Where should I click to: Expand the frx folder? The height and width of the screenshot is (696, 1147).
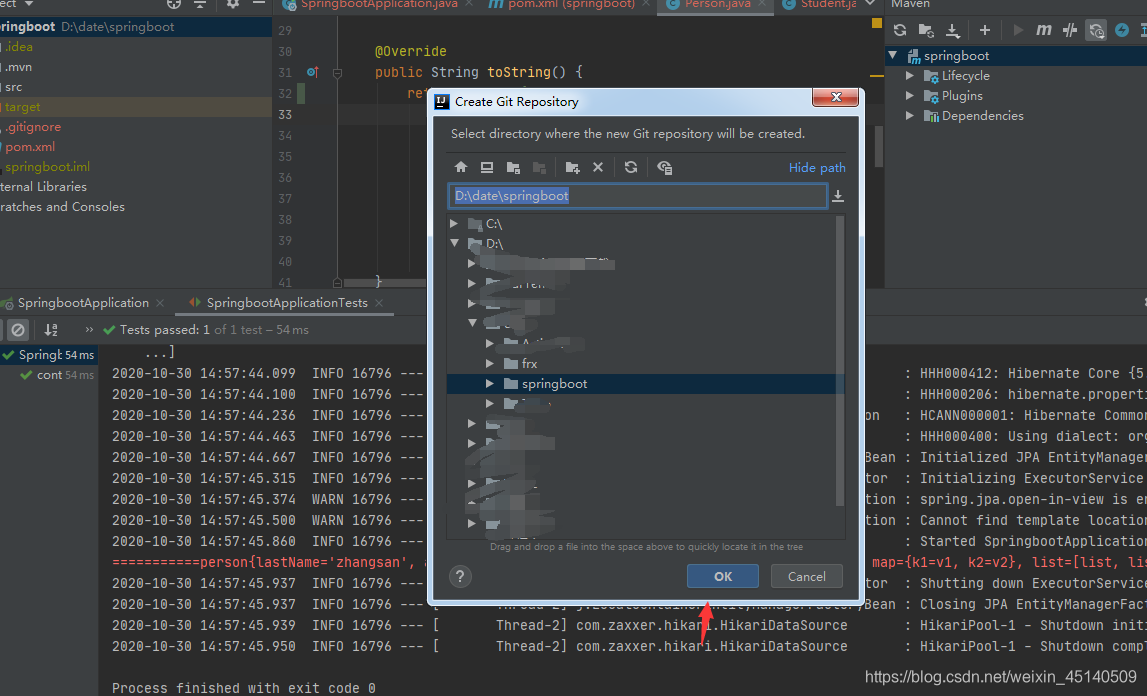click(490, 363)
